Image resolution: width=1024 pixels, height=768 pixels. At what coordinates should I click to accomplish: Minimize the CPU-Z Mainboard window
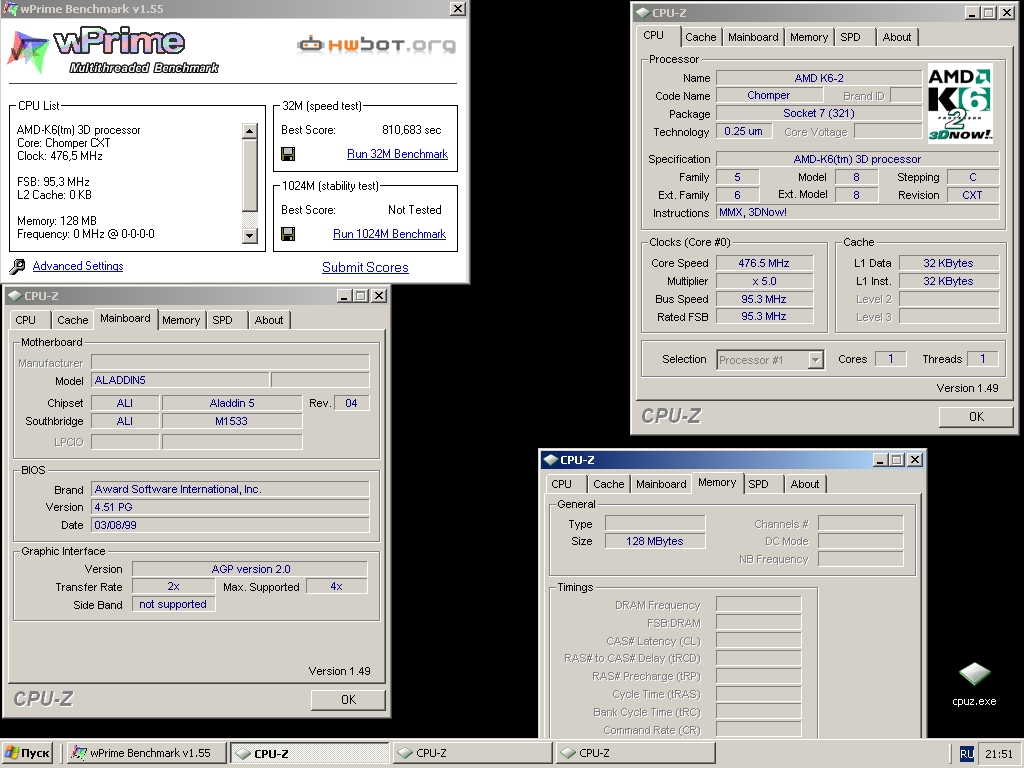coord(344,296)
